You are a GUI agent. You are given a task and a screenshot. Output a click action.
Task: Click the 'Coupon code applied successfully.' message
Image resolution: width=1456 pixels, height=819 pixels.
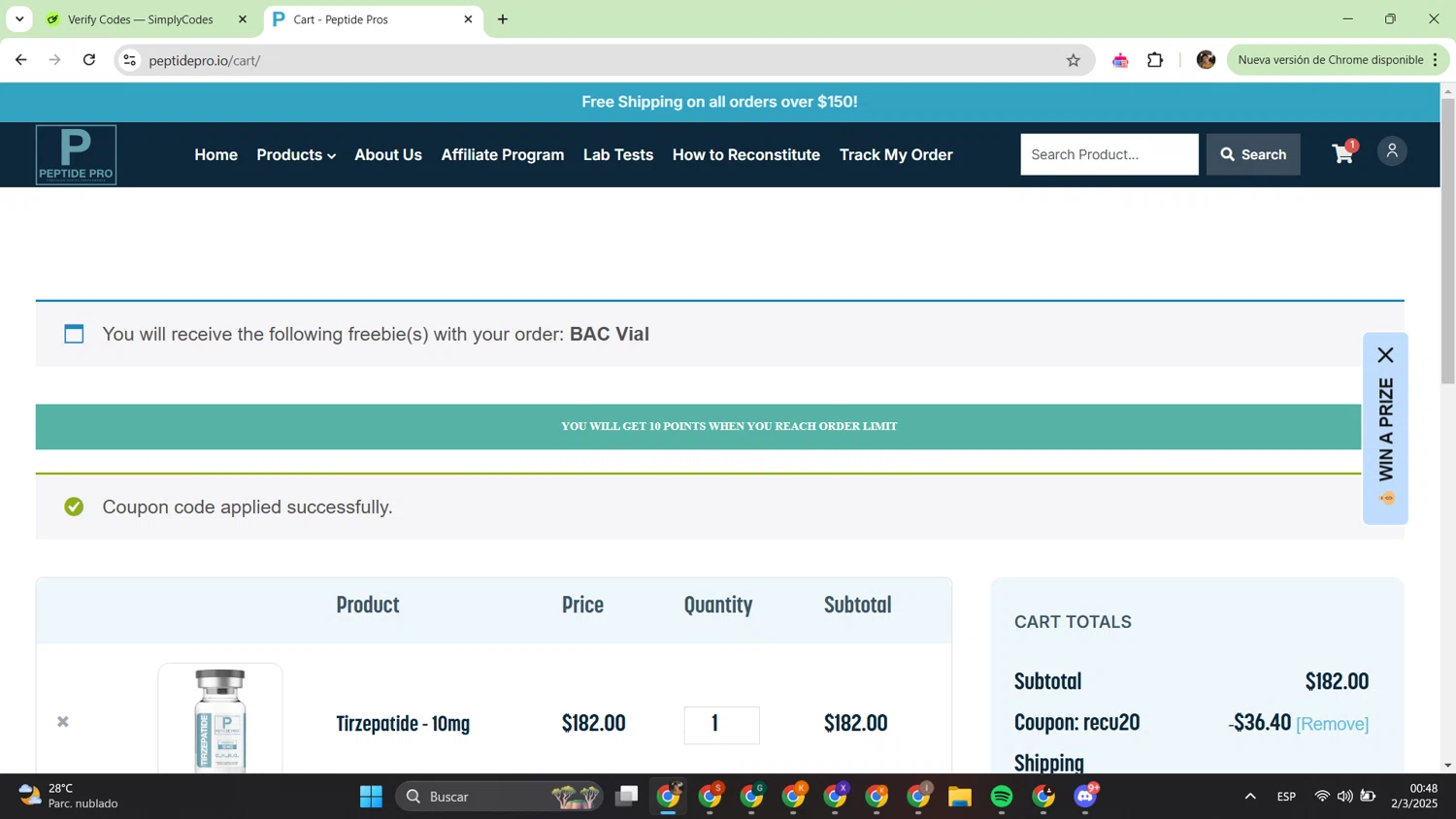pyautogui.click(x=248, y=508)
